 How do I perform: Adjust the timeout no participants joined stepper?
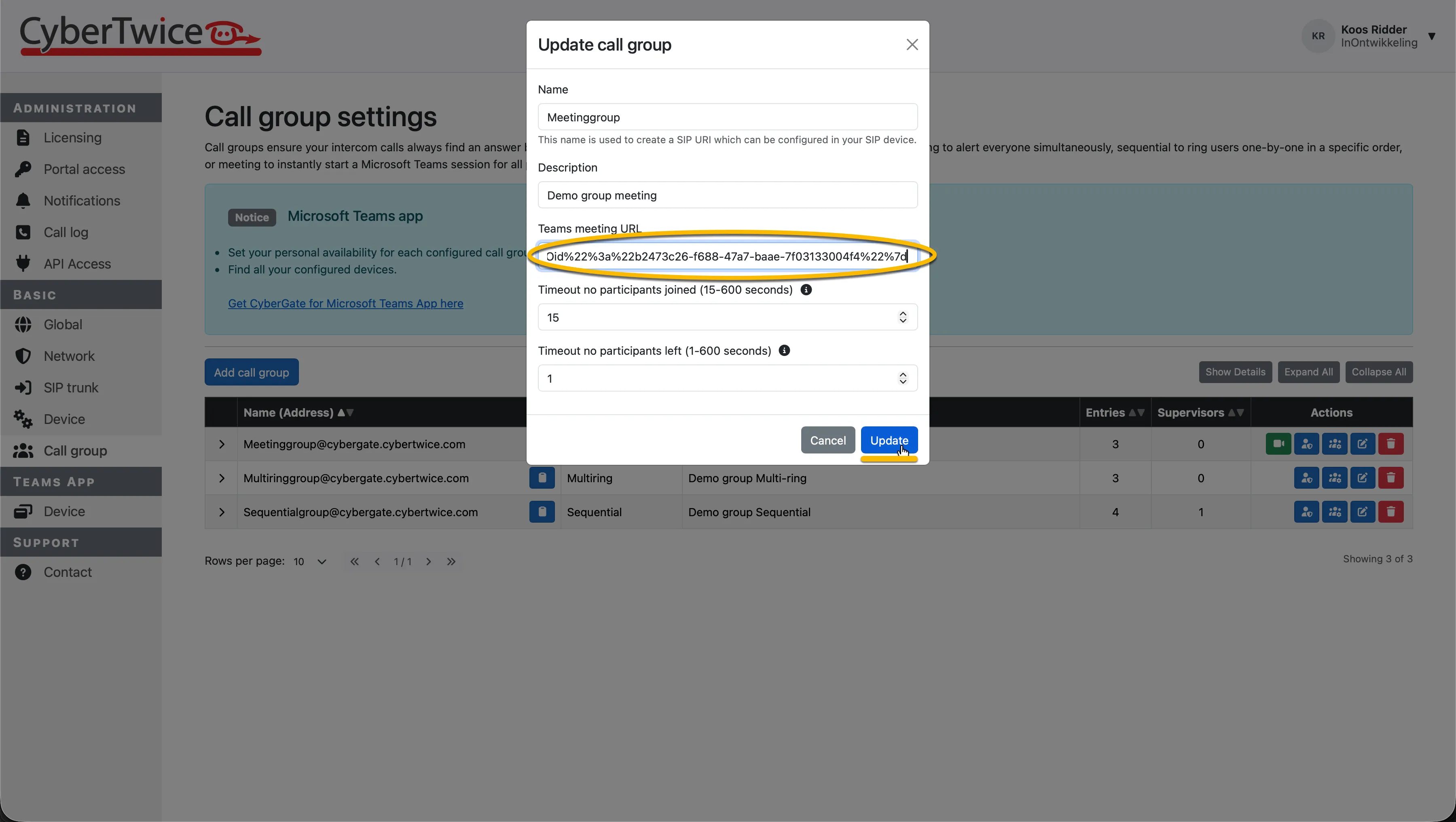(903, 317)
